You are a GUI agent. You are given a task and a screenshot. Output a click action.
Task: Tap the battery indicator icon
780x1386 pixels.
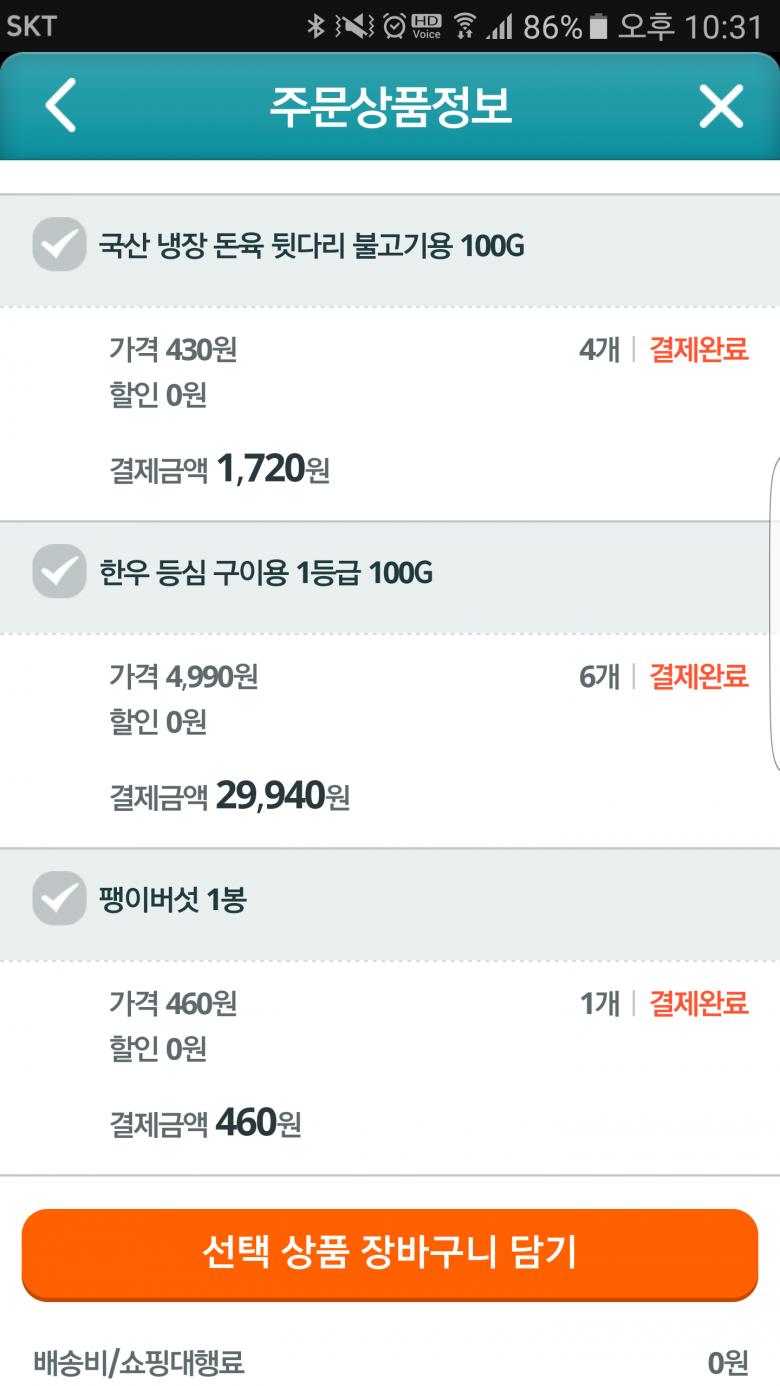[x=598, y=26]
